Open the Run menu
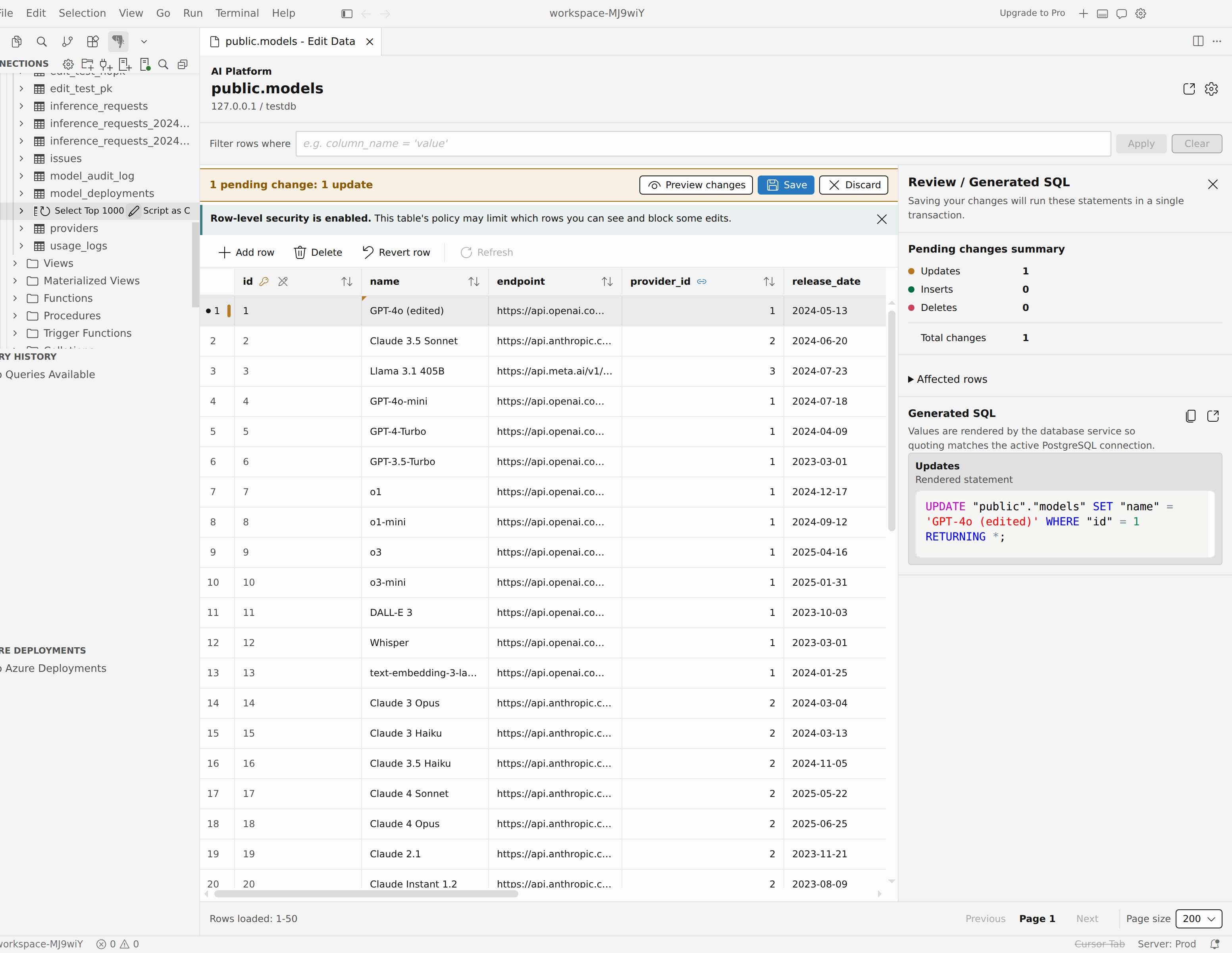1232x953 pixels. 193,13
